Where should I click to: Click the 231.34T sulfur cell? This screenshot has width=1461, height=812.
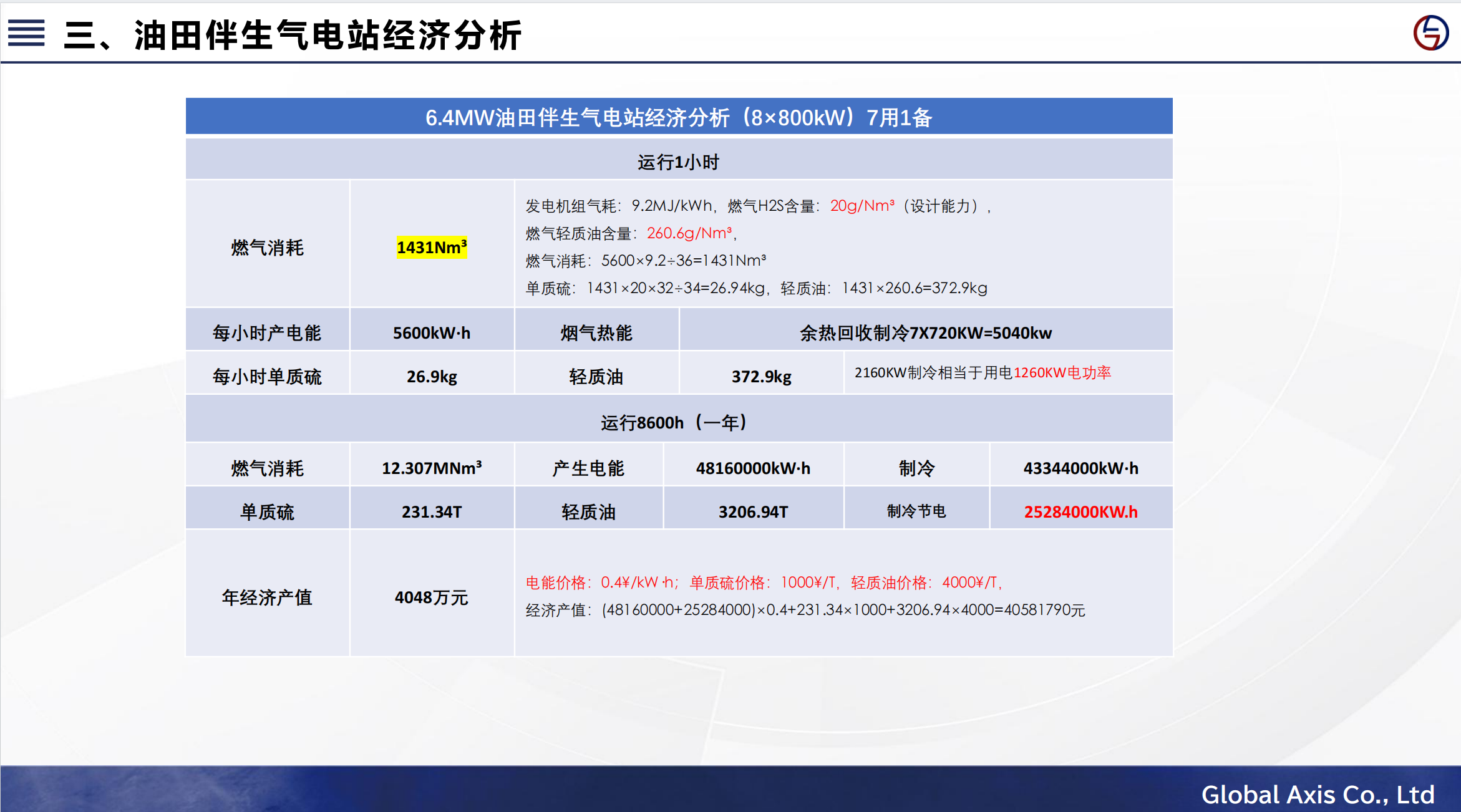[431, 511]
